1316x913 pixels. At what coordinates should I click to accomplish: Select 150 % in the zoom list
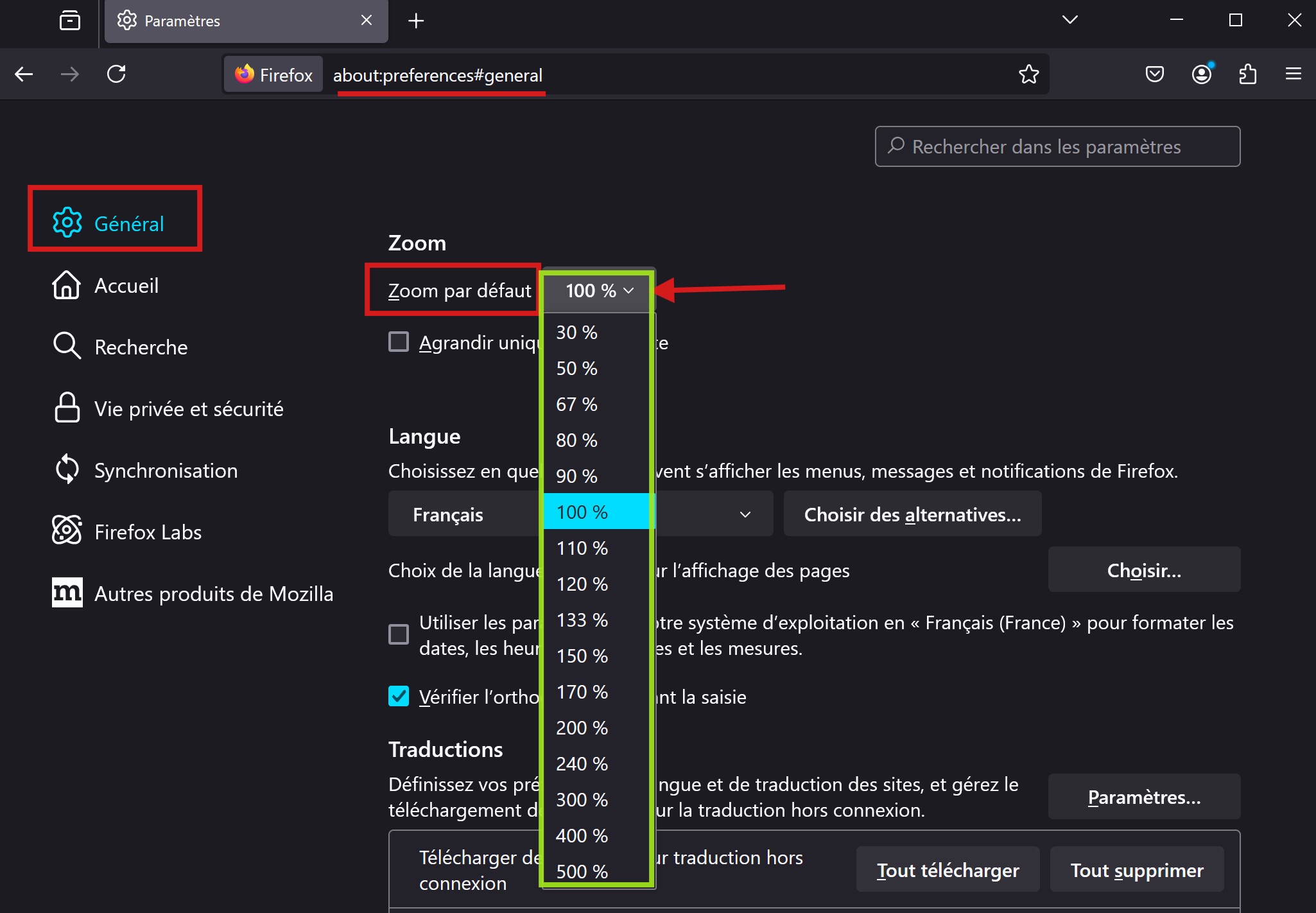(582, 656)
